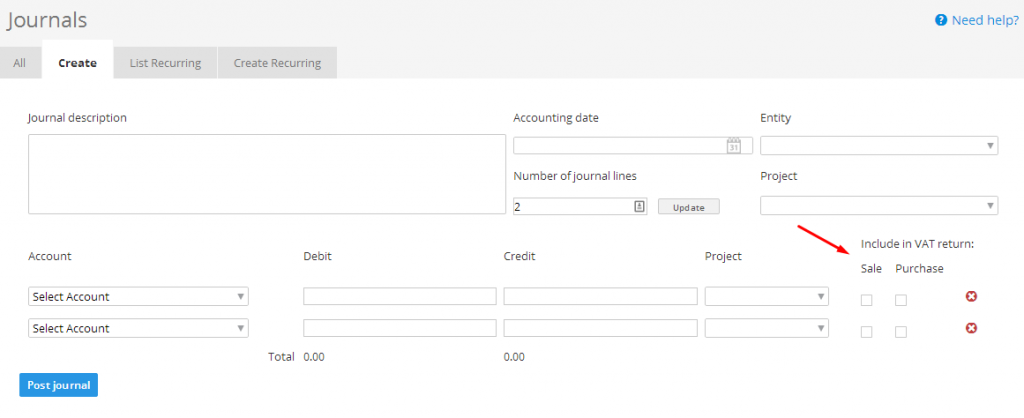
Task: Expand the first line's Project dropdown
Action: (766, 297)
